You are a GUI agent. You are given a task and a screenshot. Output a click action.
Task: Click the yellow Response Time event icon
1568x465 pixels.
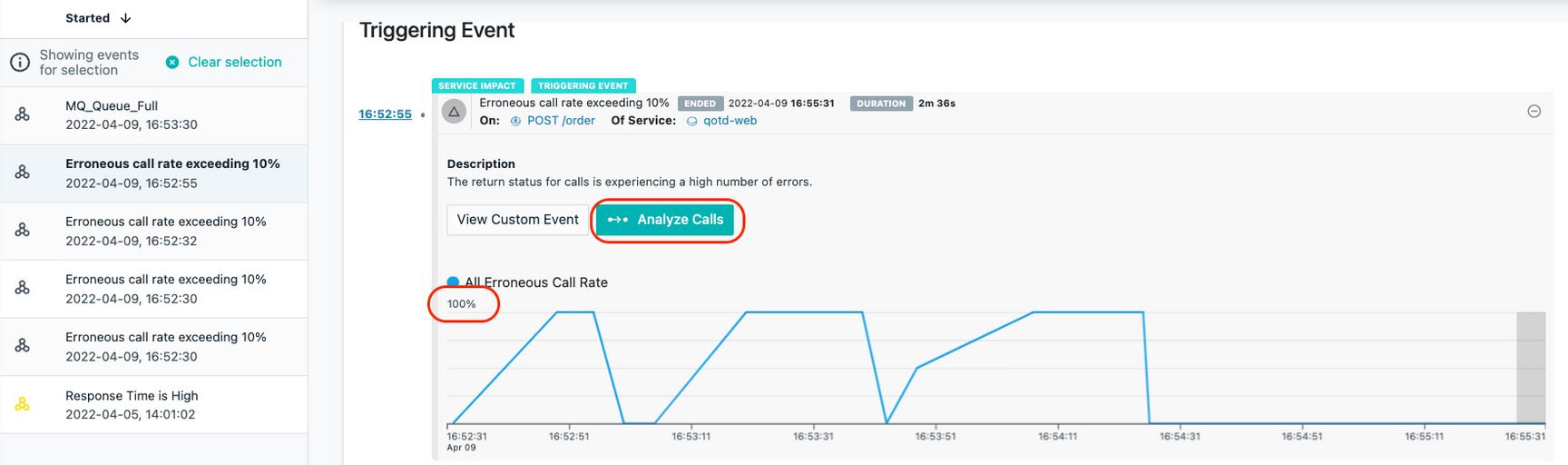[x=23, y=404]
